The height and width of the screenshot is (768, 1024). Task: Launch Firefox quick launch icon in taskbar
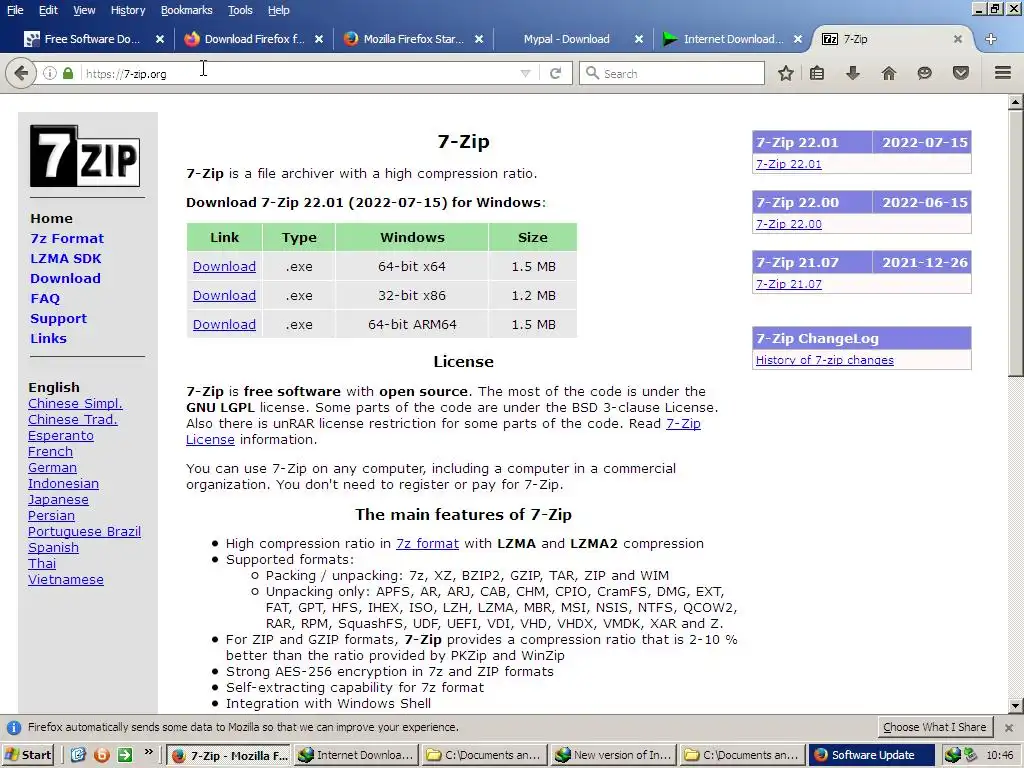(102, 755)
